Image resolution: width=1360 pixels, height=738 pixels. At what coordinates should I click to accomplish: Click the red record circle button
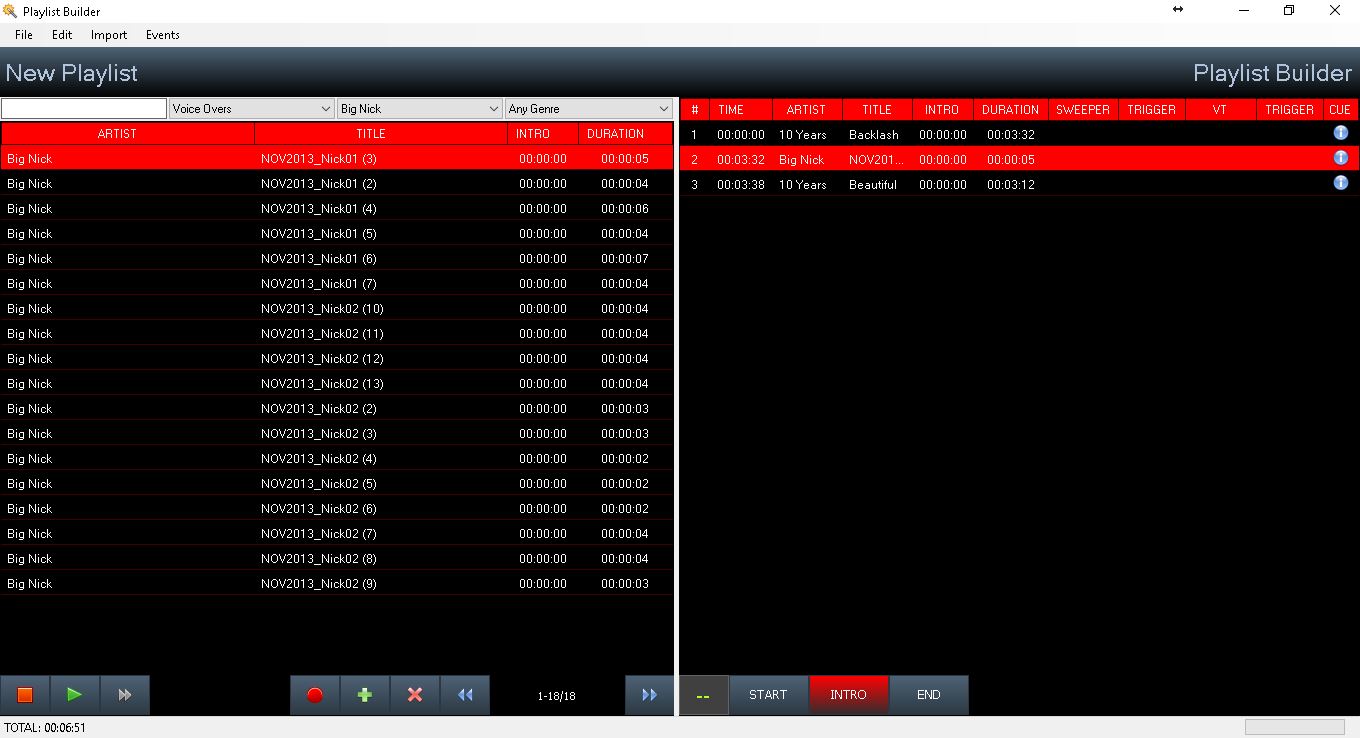click(315, 695)
